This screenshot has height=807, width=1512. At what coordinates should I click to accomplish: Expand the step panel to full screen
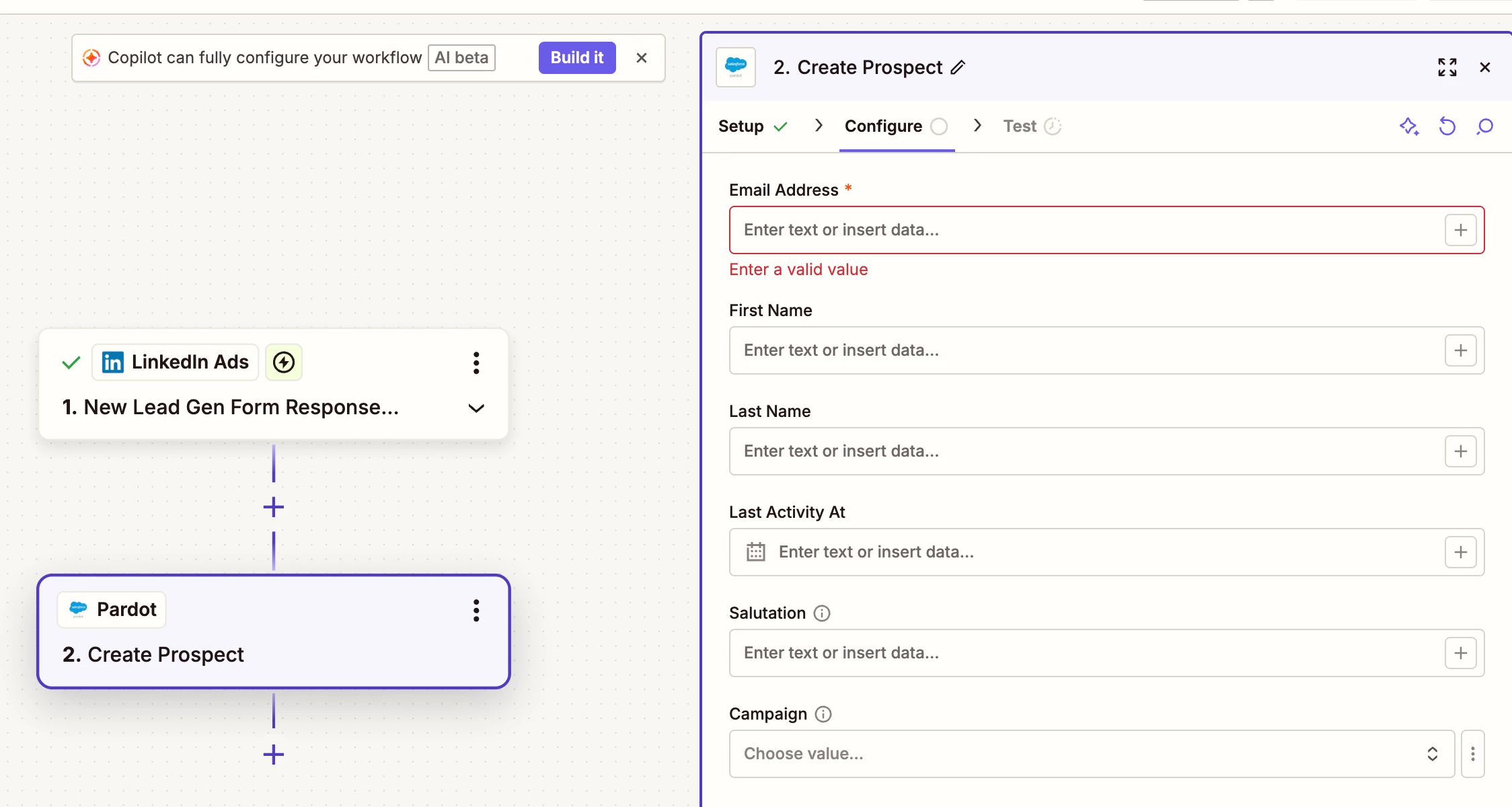(x=1447, y=67)
